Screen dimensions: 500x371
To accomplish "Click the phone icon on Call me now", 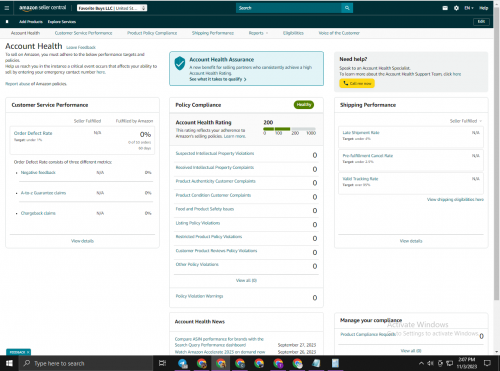I will point(346,83).
